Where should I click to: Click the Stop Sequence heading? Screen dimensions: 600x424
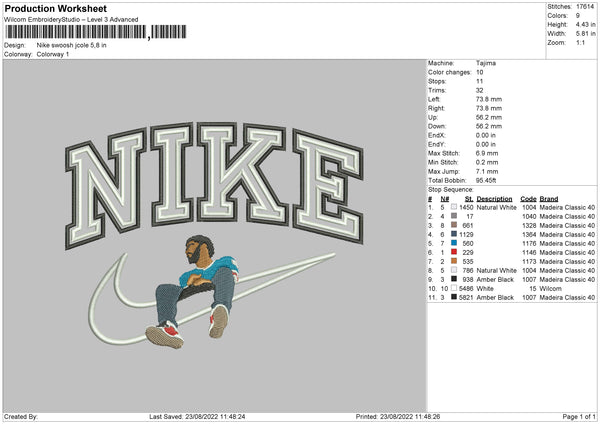pos(451,190)
